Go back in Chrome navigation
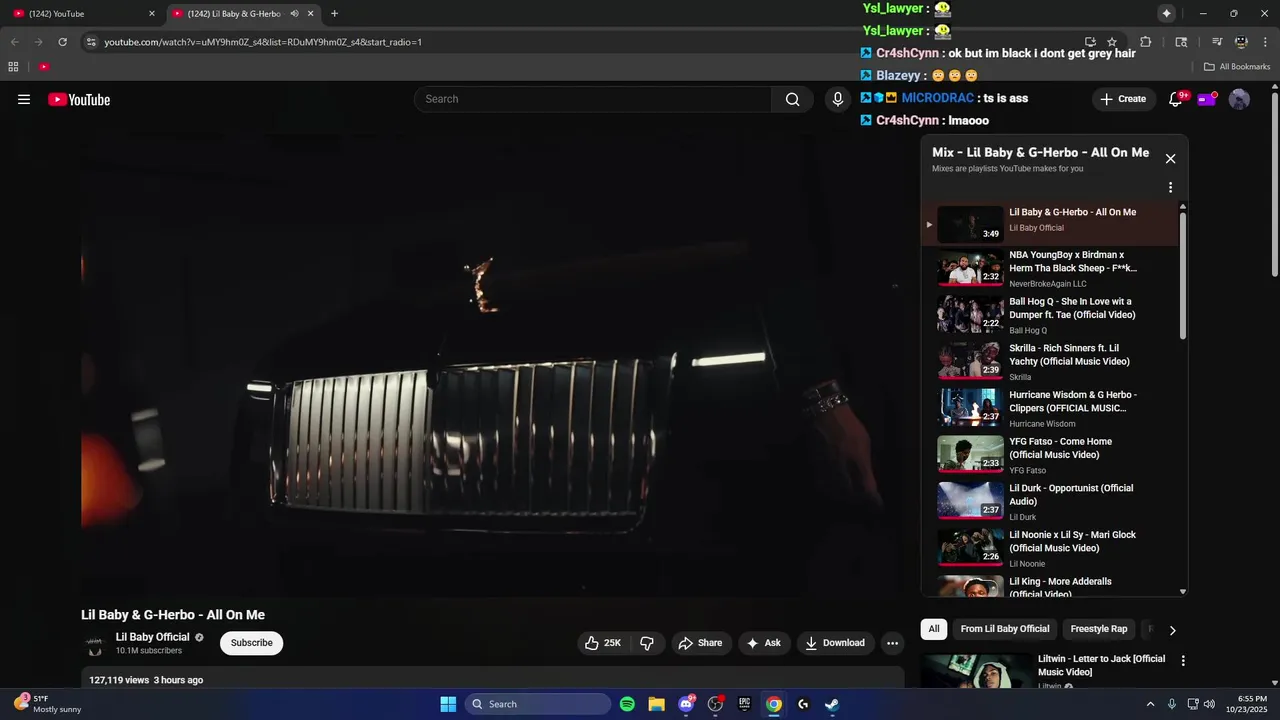Image resolution: width=1280 pixels, height=720 pixels. pos(14,42)
